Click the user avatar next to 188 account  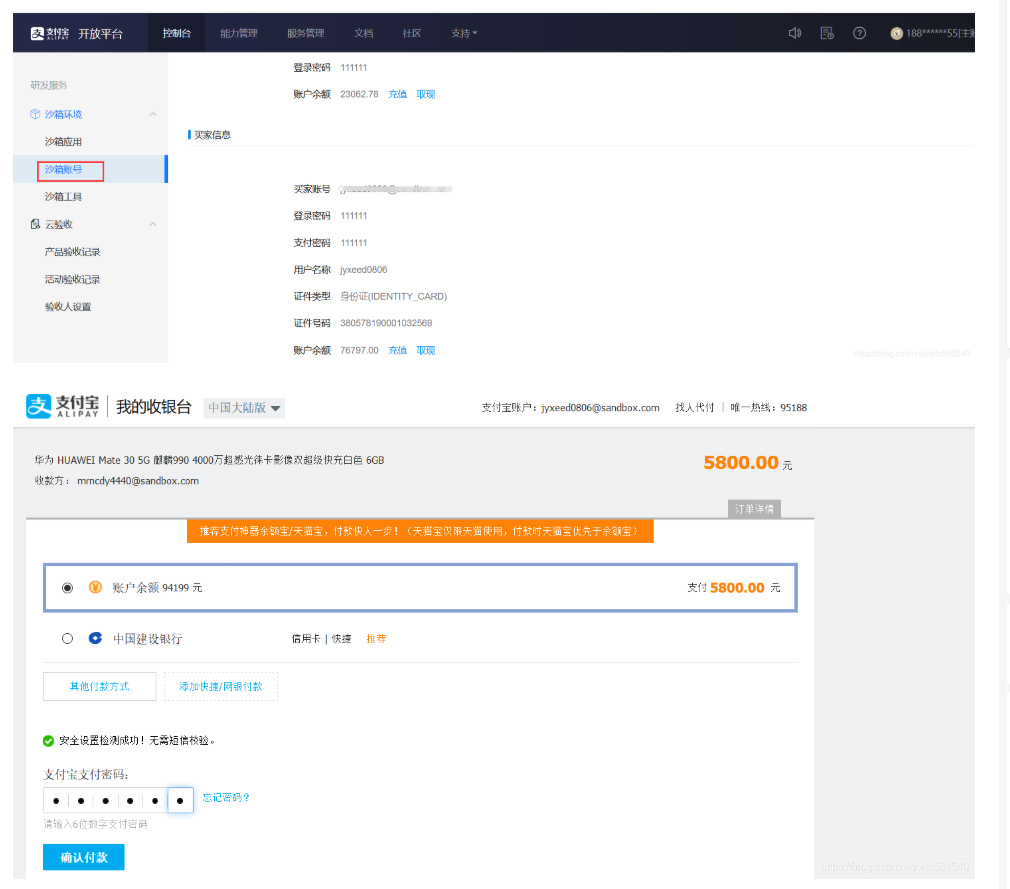point(896,33)
